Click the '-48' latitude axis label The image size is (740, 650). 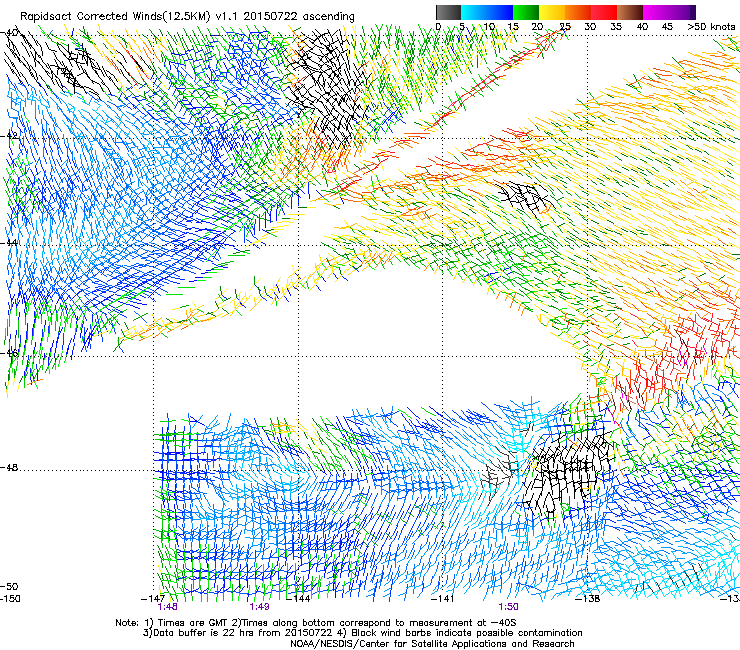coord(9,467)
